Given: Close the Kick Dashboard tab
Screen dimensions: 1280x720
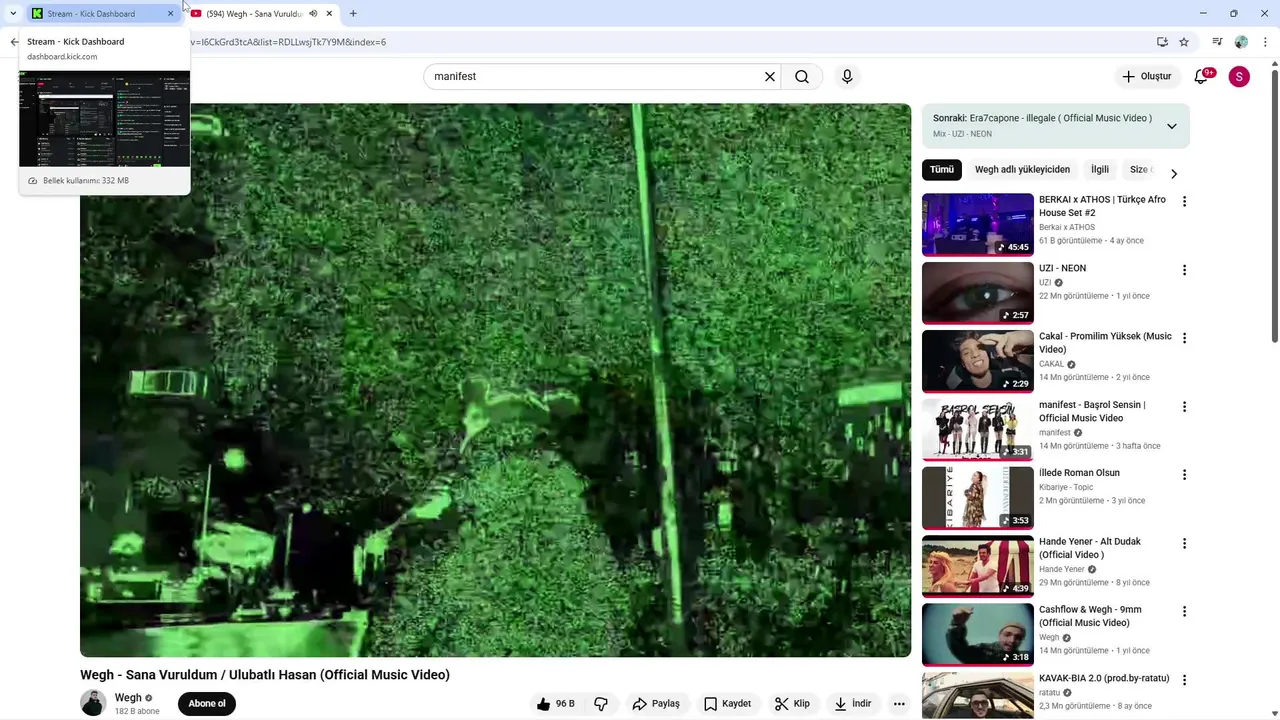Looking at the screenshot, I should [x=170, y=14].
